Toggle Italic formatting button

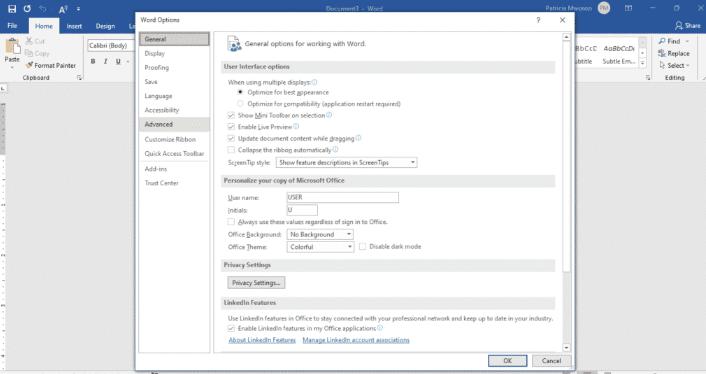coord(105,61)
